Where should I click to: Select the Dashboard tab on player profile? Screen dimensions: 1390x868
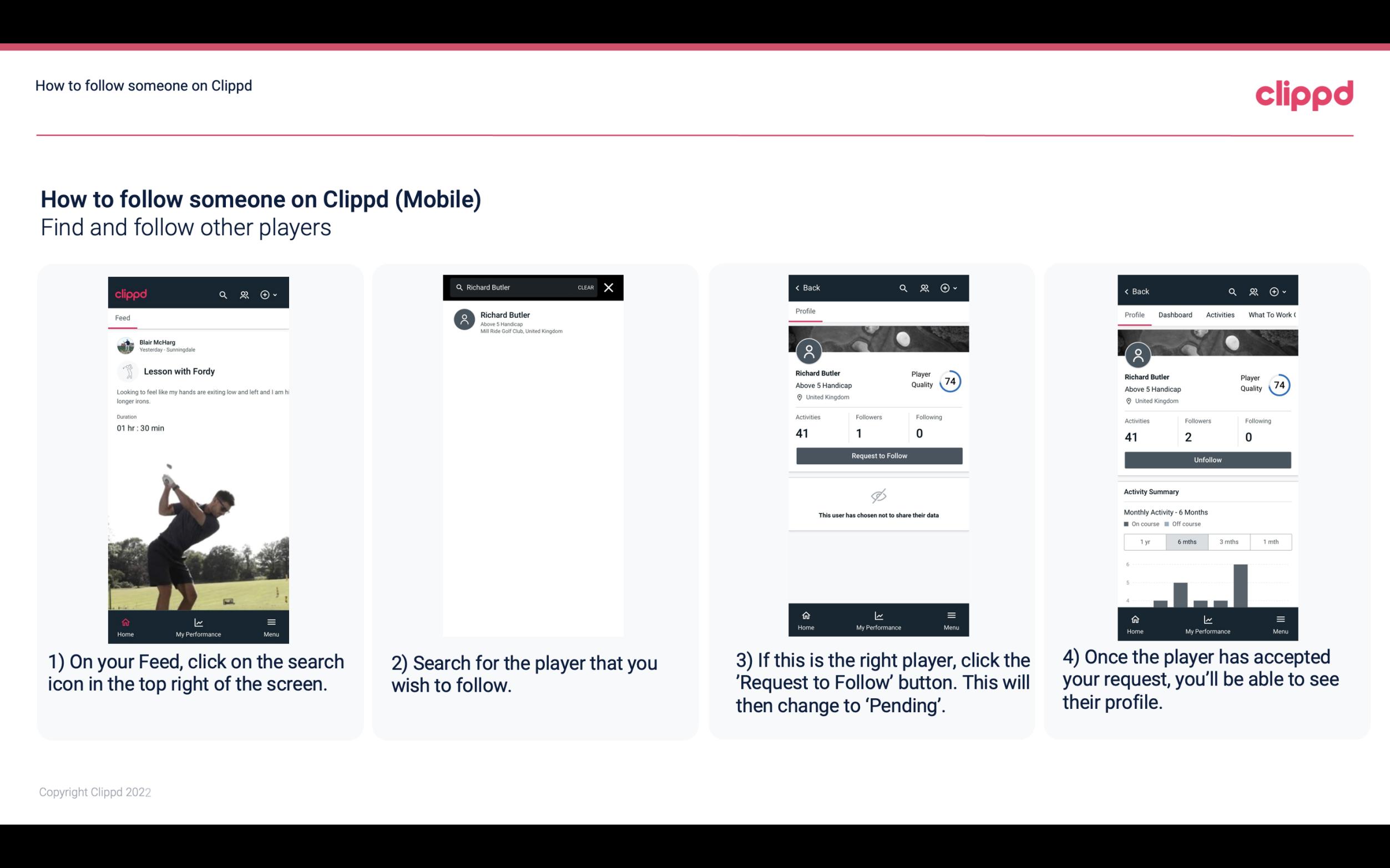1175,314
